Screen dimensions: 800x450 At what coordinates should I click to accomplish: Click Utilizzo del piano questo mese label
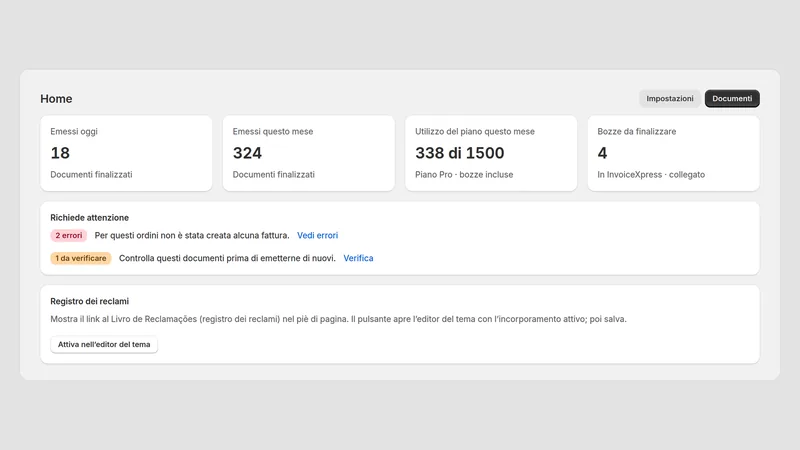[475, 131]
